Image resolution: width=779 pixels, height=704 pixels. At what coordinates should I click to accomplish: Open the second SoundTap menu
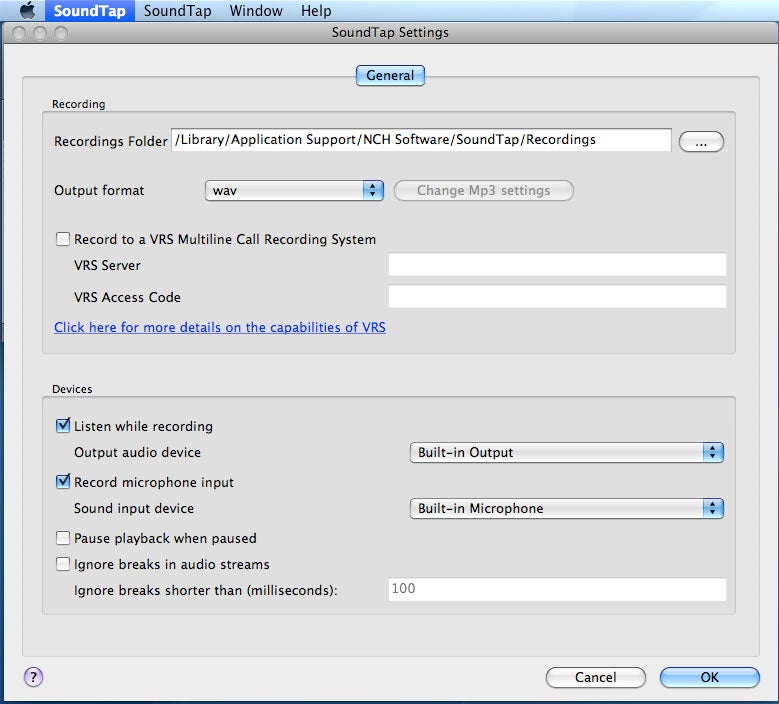(177, 10)
